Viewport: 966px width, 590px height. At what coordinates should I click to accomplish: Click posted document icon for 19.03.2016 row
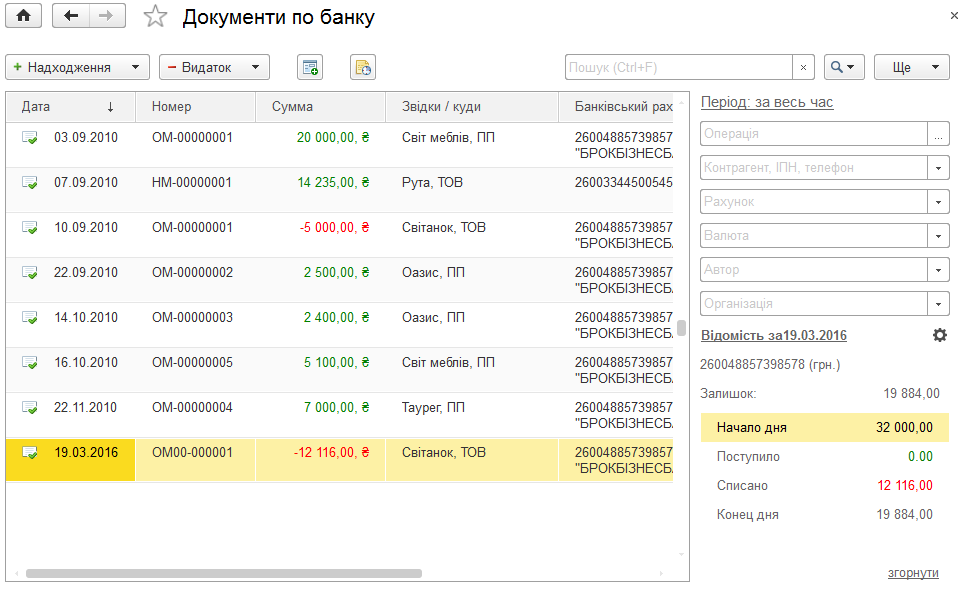(x=30, y=453)
